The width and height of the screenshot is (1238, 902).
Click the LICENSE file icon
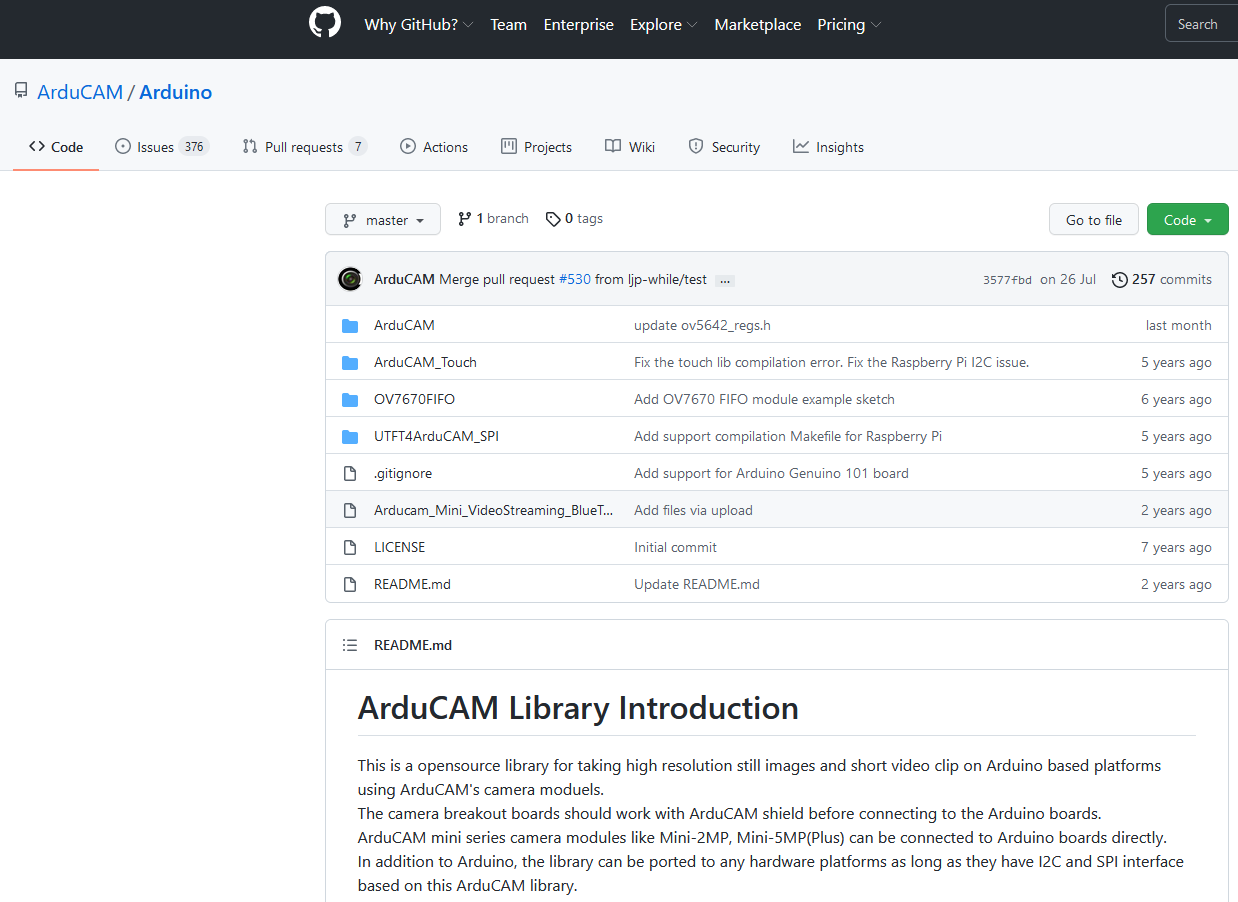pos(350,548)
